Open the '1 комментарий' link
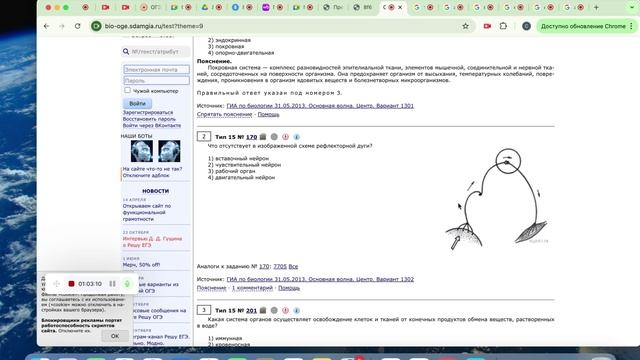Image resolution: width=640 pixels, height=360 pixels. tap(252, 288)
